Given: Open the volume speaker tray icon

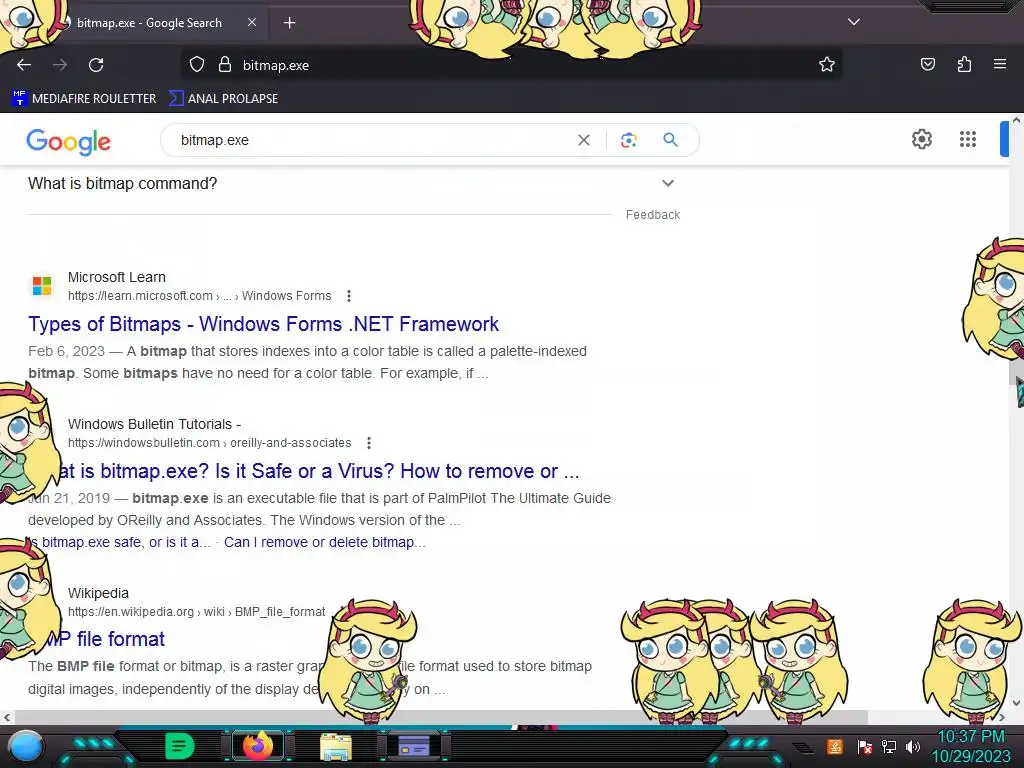Looking at the screenshot, I should [913, 746].
